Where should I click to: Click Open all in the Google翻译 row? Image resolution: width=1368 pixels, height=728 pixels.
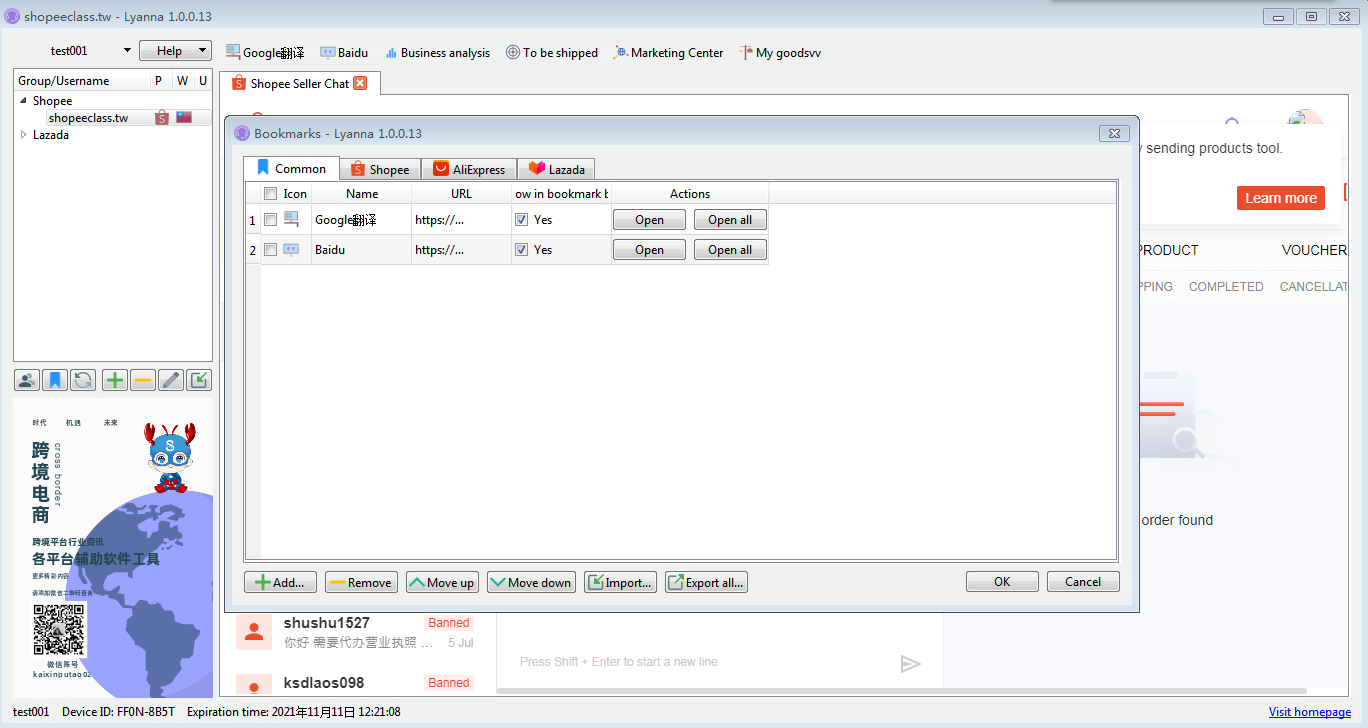coord(730,220)
